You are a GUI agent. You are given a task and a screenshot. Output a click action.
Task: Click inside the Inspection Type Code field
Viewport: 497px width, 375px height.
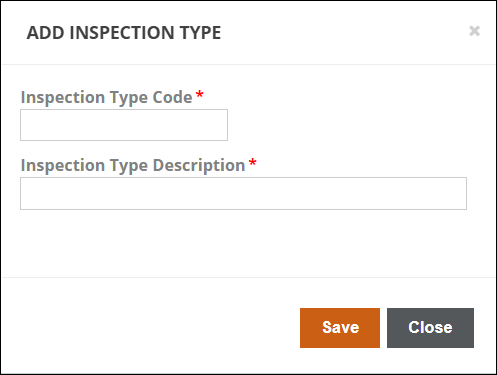pyautogui.click(x=124, y=125)
